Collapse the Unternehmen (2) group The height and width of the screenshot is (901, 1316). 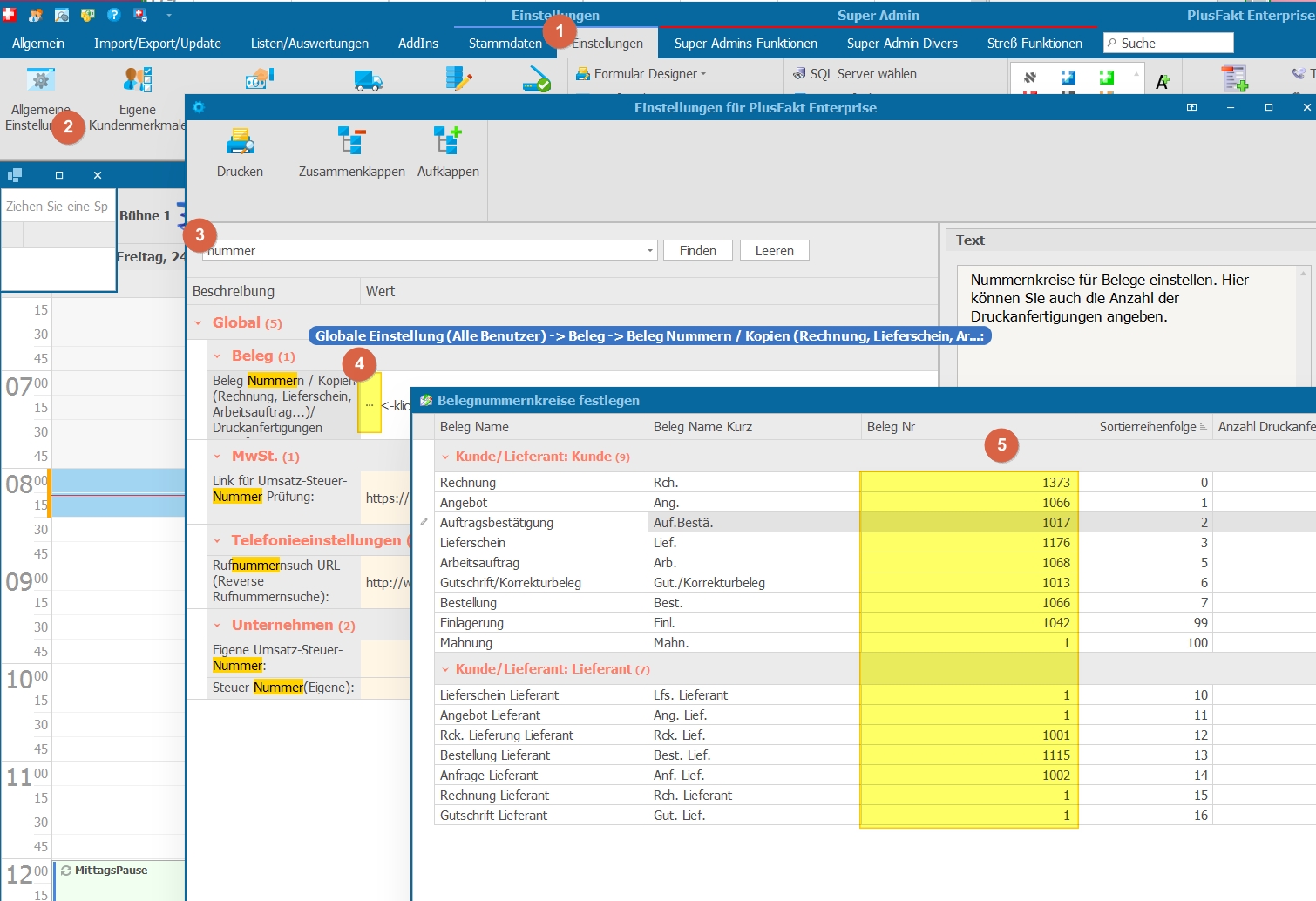pyautogui.click(x=217, y=626)
